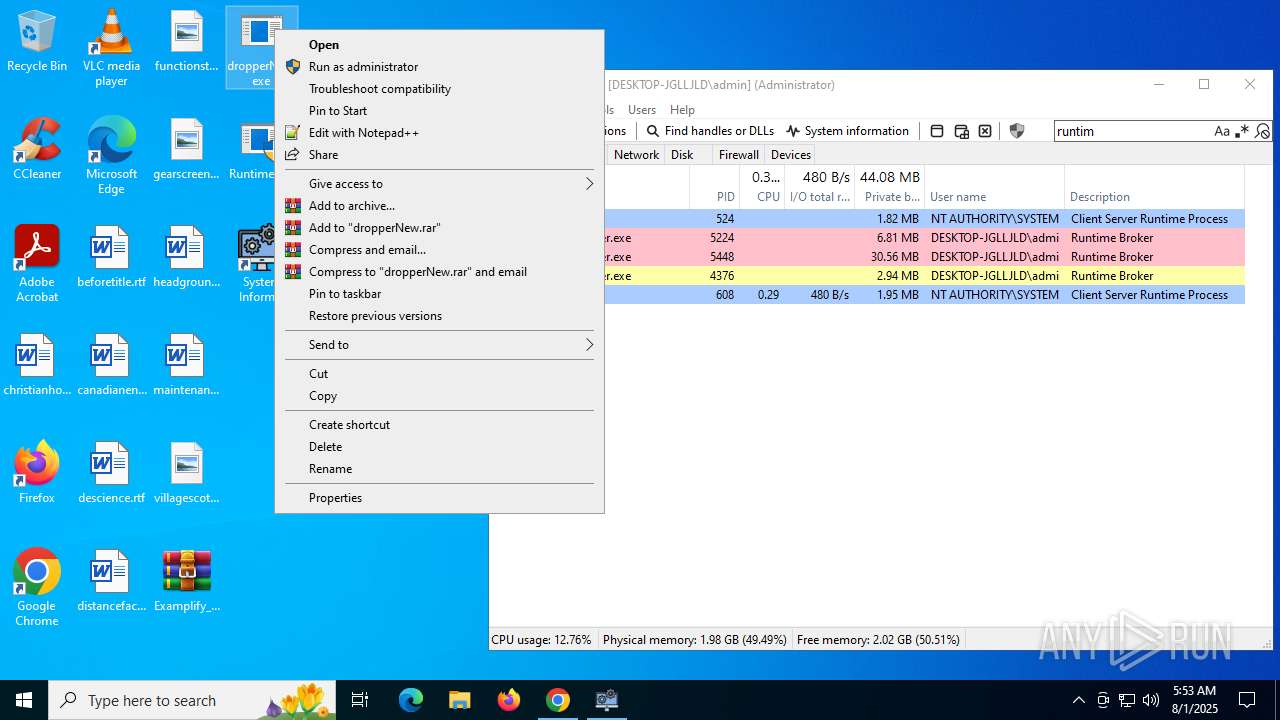Click Process Hacker's first window-frame toolbar icon
The width and height of the screenshot is (1280, 720).
click(937, 131)
